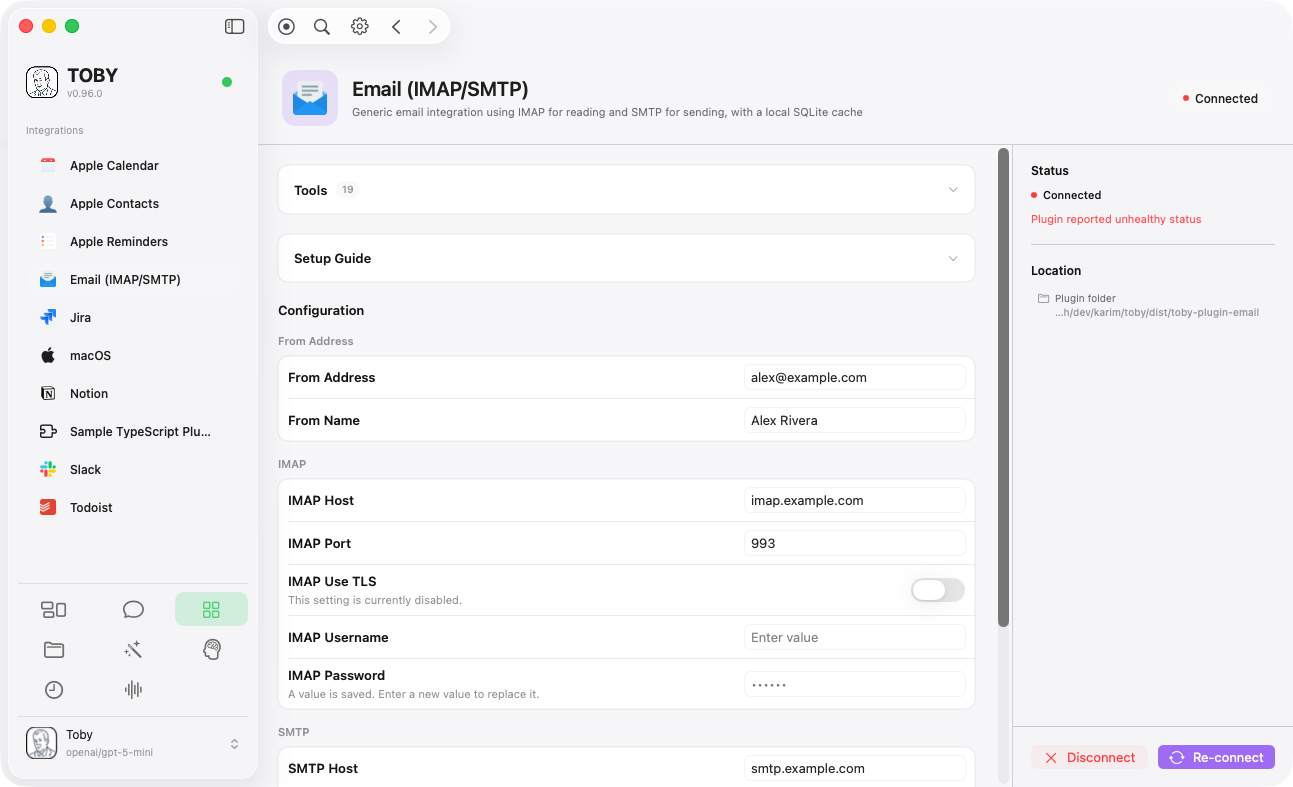Viewport: 1293px width, 787px height.
Task: Click the Disconnect button
Action: click(x=1089, y=758)
